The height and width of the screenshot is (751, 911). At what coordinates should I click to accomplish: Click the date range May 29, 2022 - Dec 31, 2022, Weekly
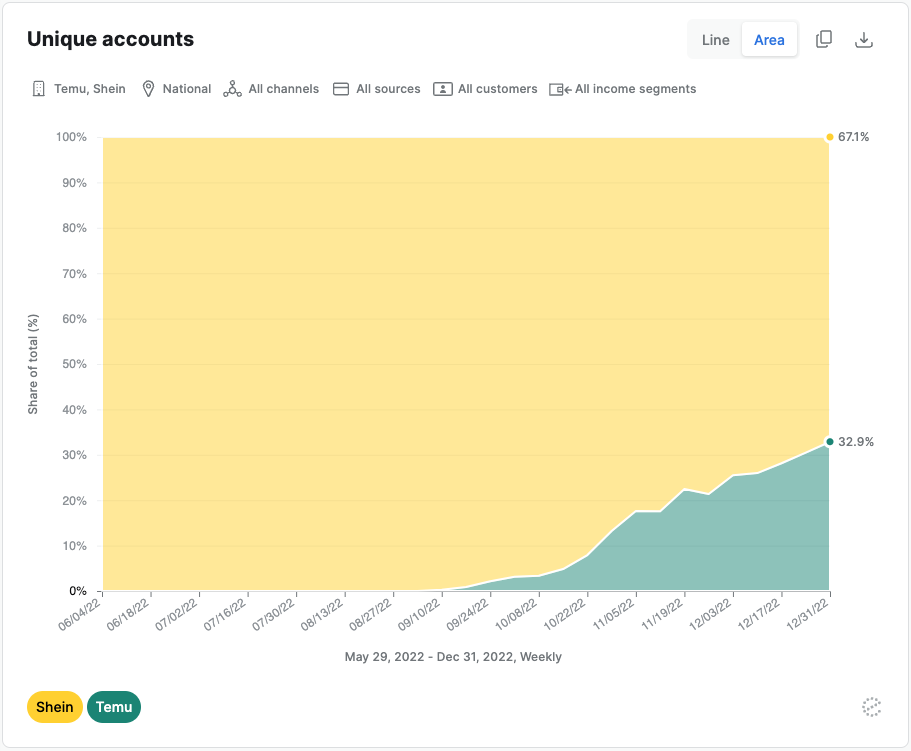pos(453,657)
